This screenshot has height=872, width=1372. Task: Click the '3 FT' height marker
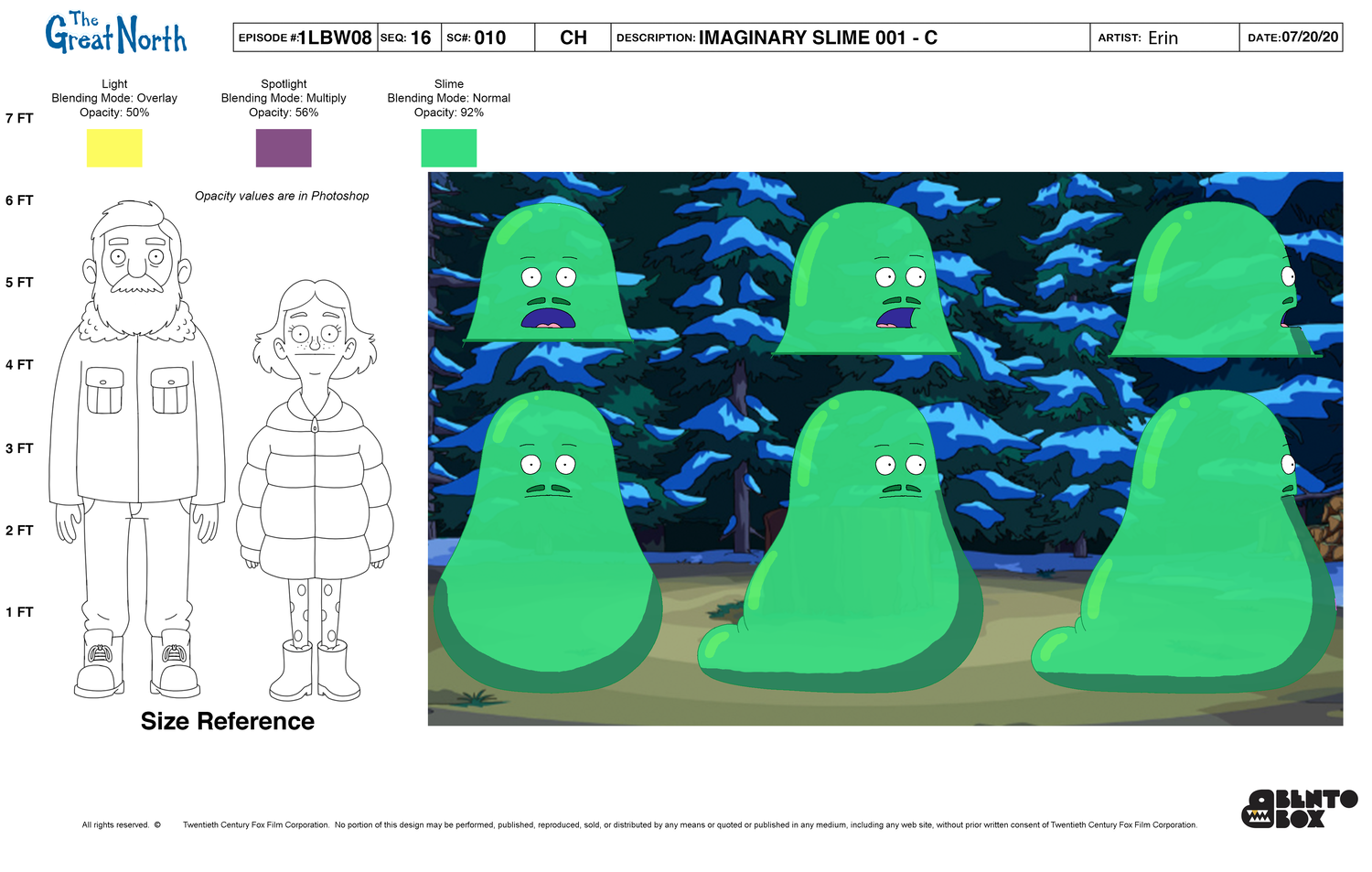click(x=19, y=448)
